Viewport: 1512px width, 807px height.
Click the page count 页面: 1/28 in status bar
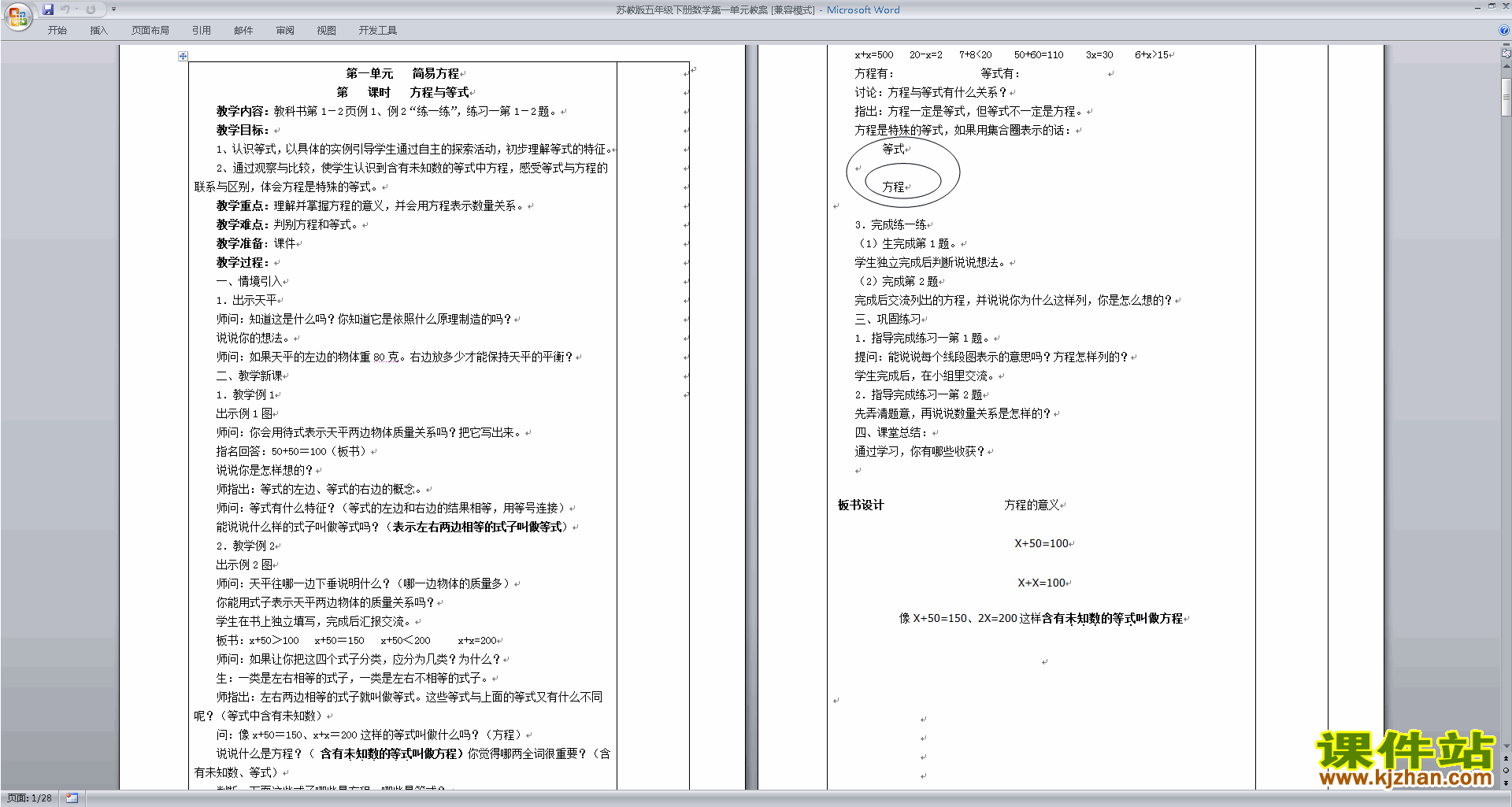click(x=29, y=798)
